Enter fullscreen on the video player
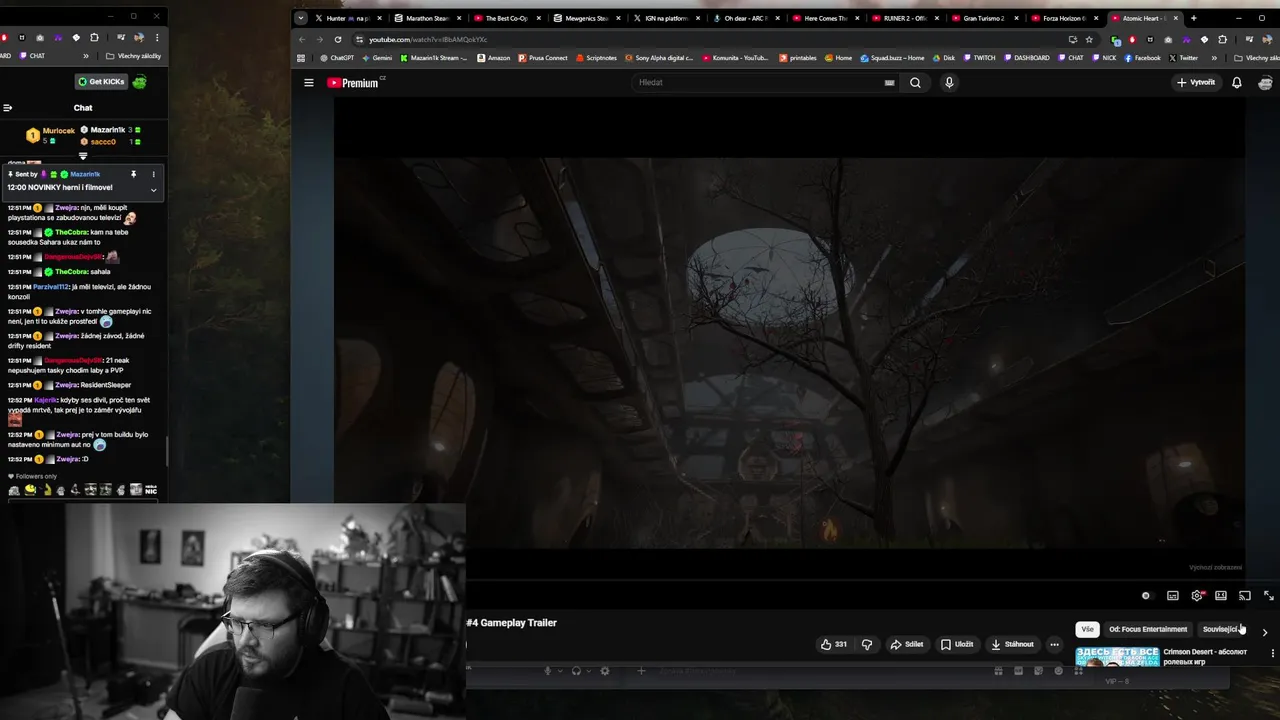Viewport: 1280px width, 720px height. (1269, 596)
